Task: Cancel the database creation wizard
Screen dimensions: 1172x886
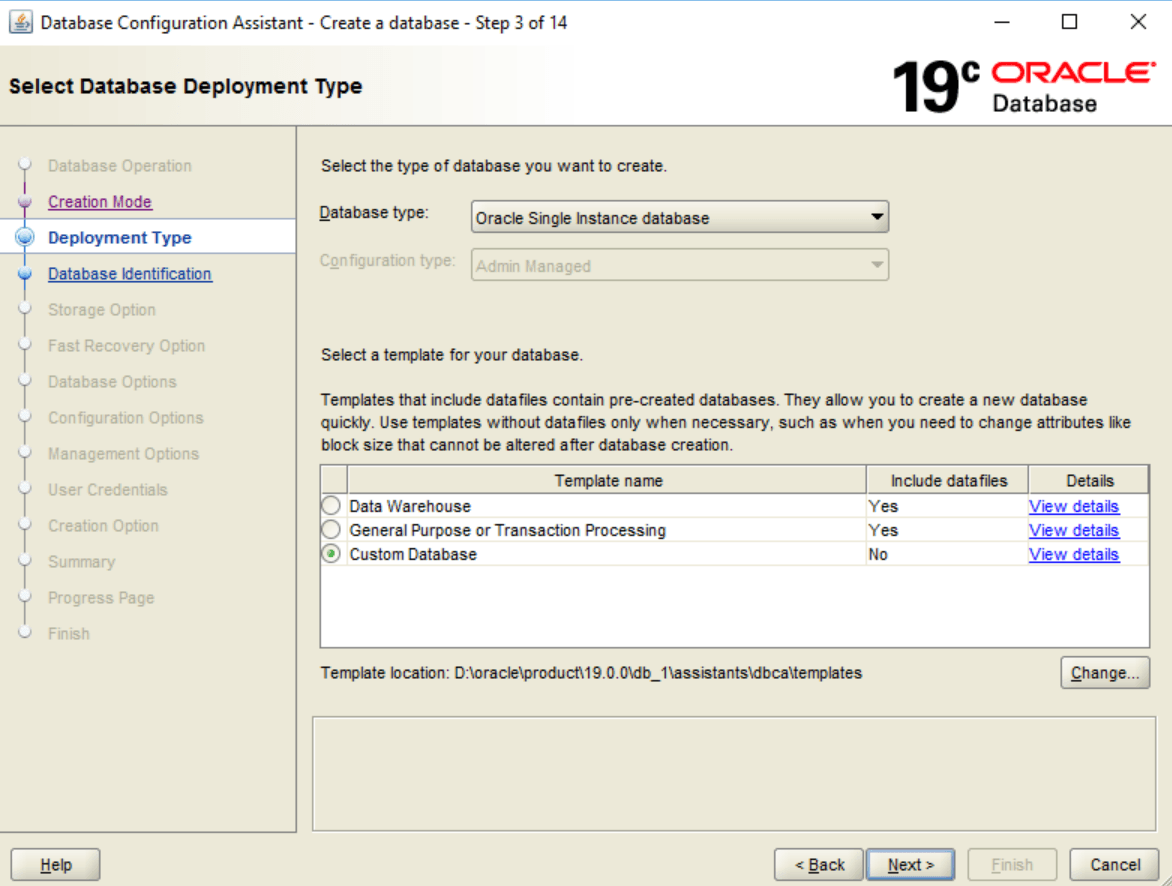Action: [x=1114, y=864]
